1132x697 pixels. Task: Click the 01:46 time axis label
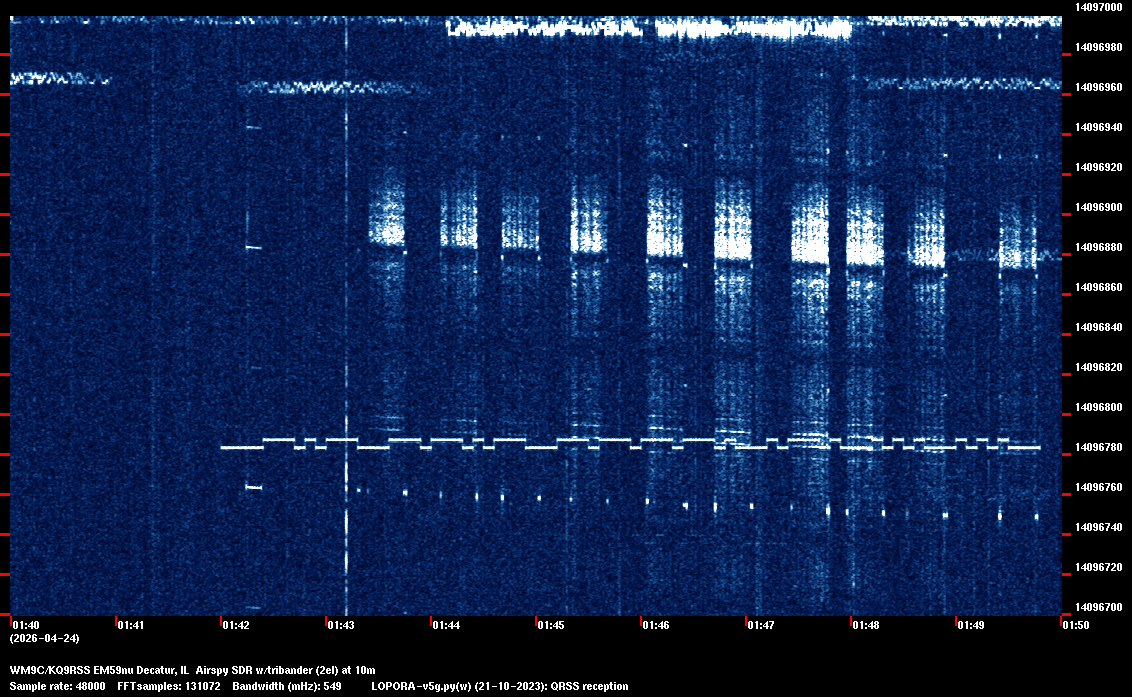[x=656, y=625]
